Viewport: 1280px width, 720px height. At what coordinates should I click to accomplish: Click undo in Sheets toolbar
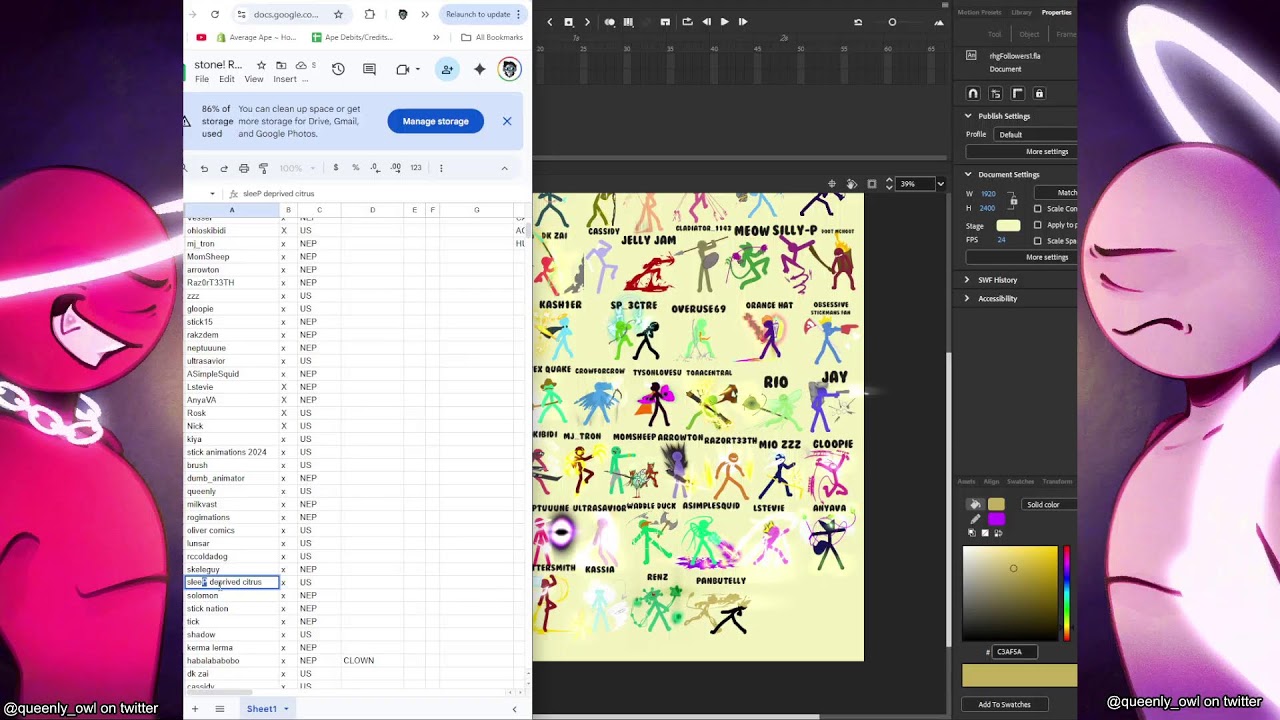click(x=204, y=168)
